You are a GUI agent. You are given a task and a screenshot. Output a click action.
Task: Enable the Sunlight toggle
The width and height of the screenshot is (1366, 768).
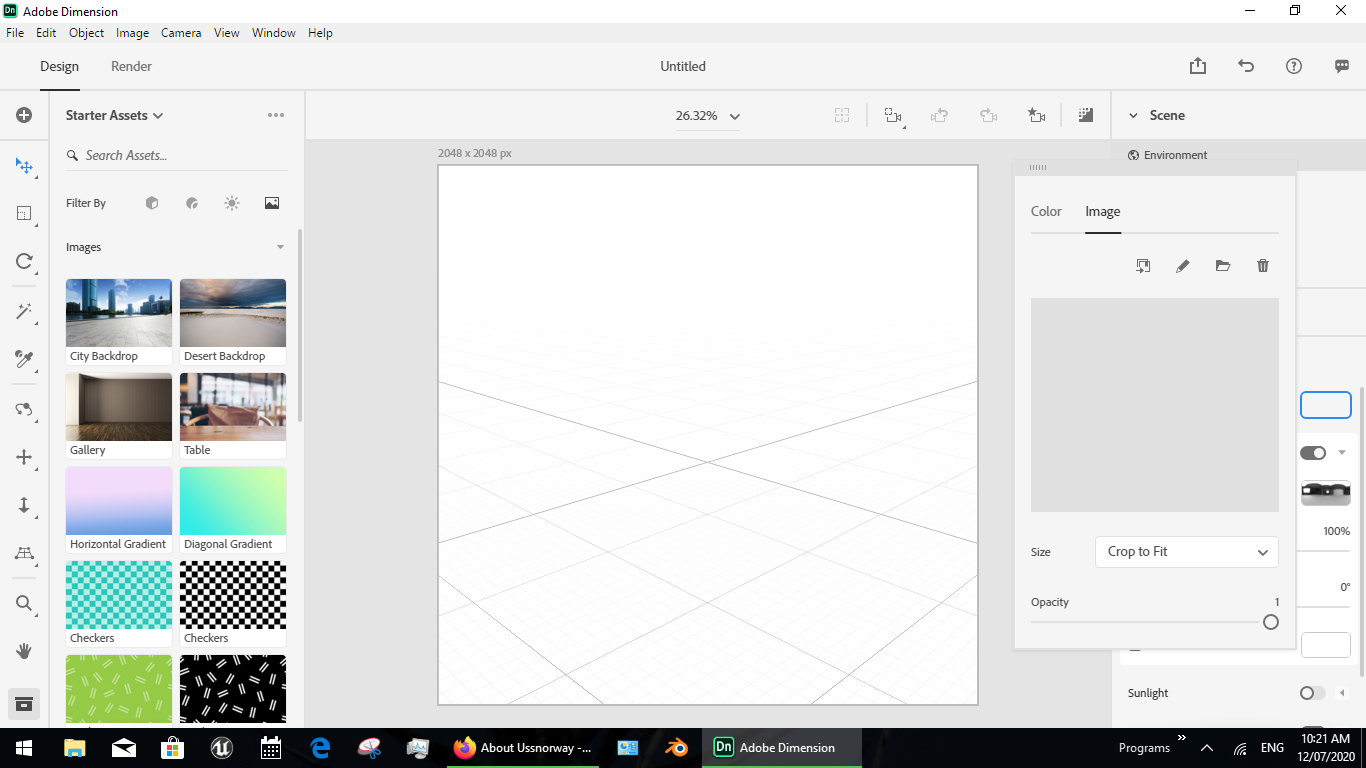1311,692
